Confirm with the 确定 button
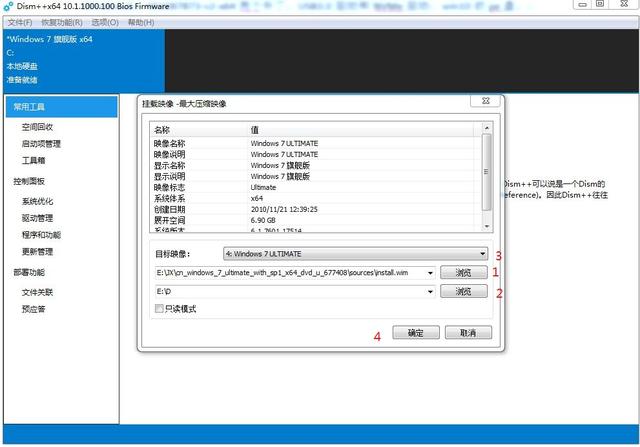The width and height of the screenshot is (640, 447). click(416, 333)
